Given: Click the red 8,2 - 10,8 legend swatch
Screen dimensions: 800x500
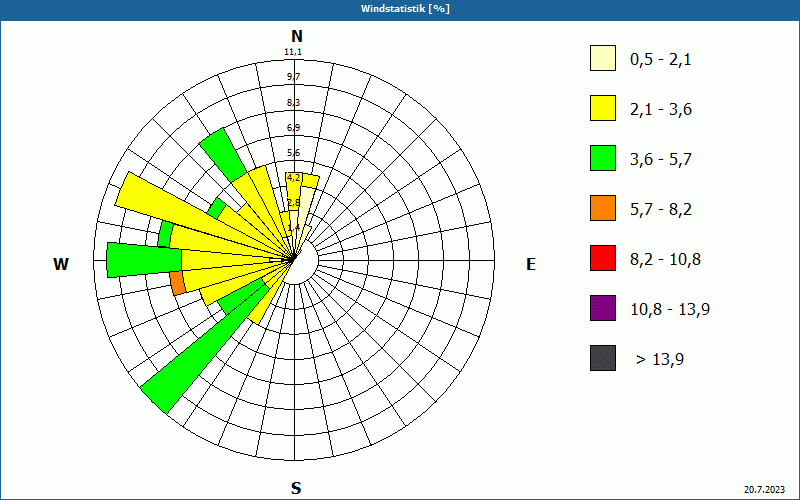Looking at the screenshot, I should [603, 258].
